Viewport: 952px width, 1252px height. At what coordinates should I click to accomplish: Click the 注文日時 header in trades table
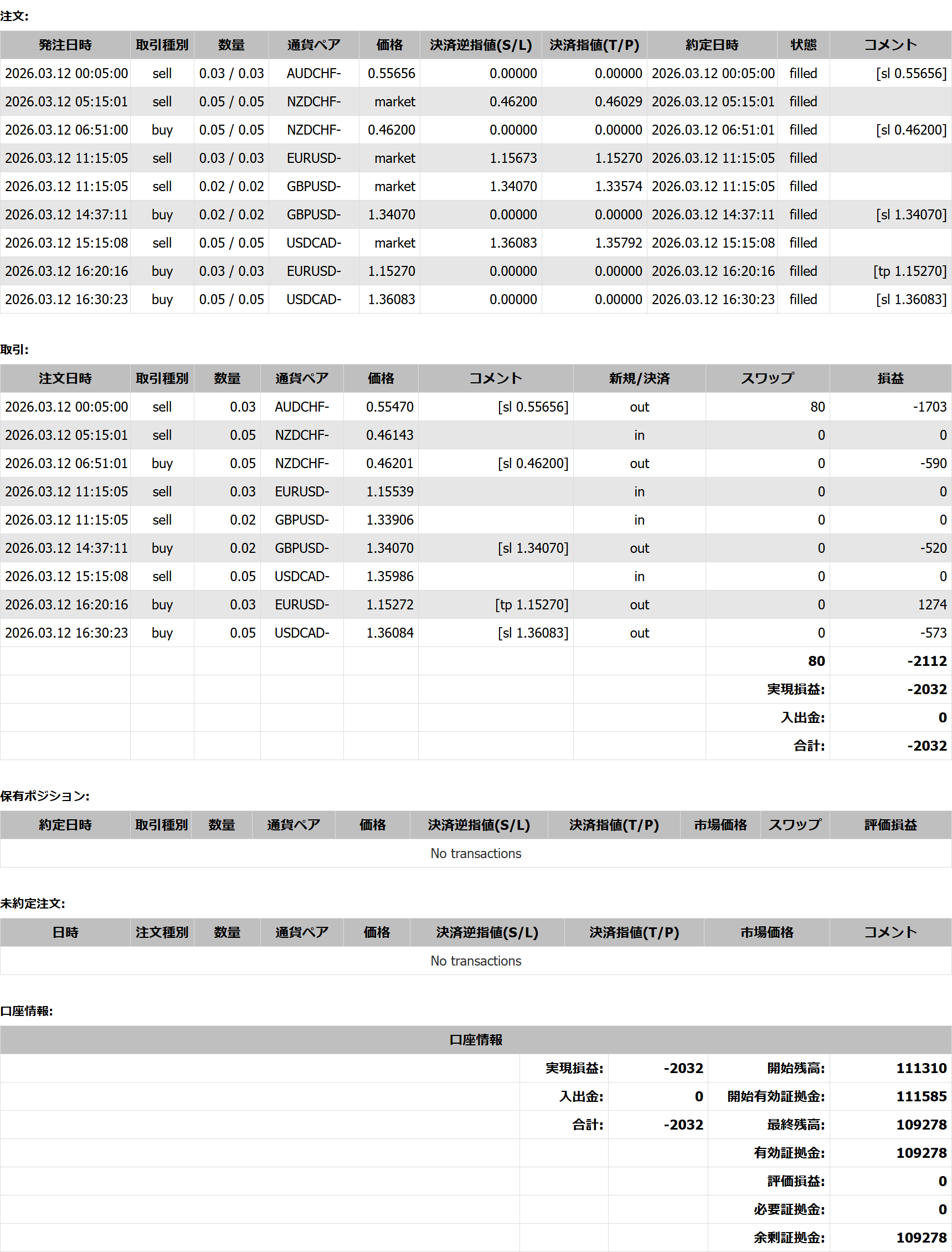pos(65,378)
